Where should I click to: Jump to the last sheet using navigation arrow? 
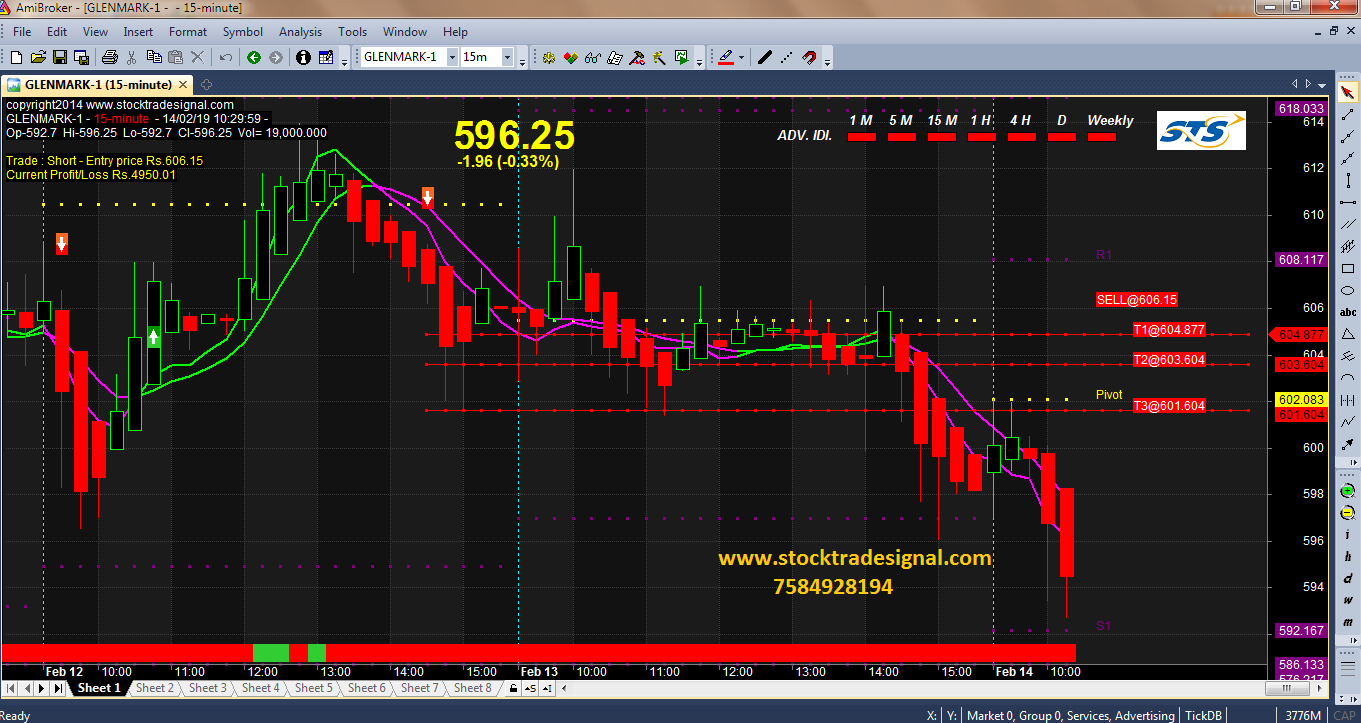pyautogui.click(x=58, y=688)
